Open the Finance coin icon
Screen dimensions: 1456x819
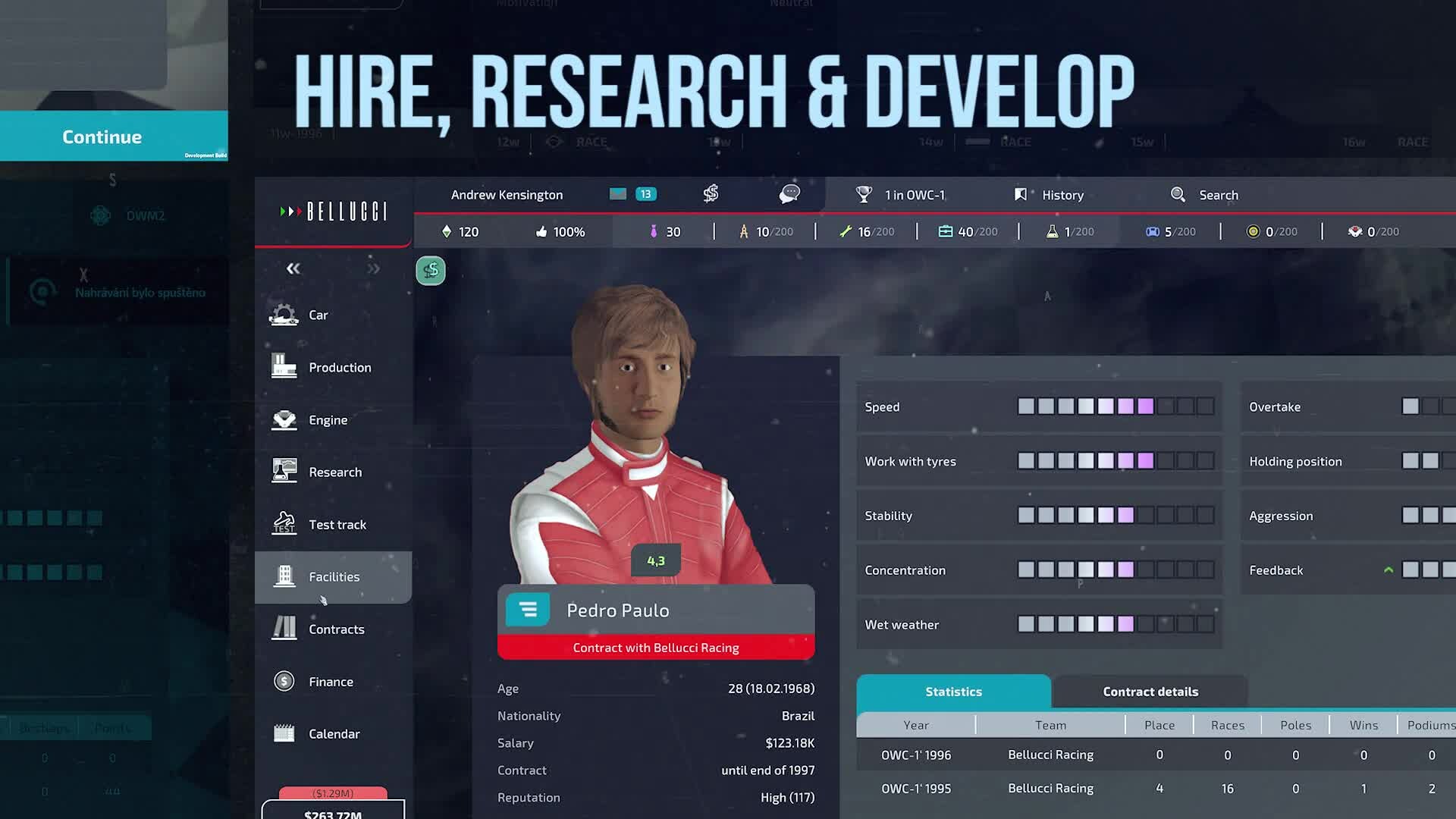pos(284,681)
